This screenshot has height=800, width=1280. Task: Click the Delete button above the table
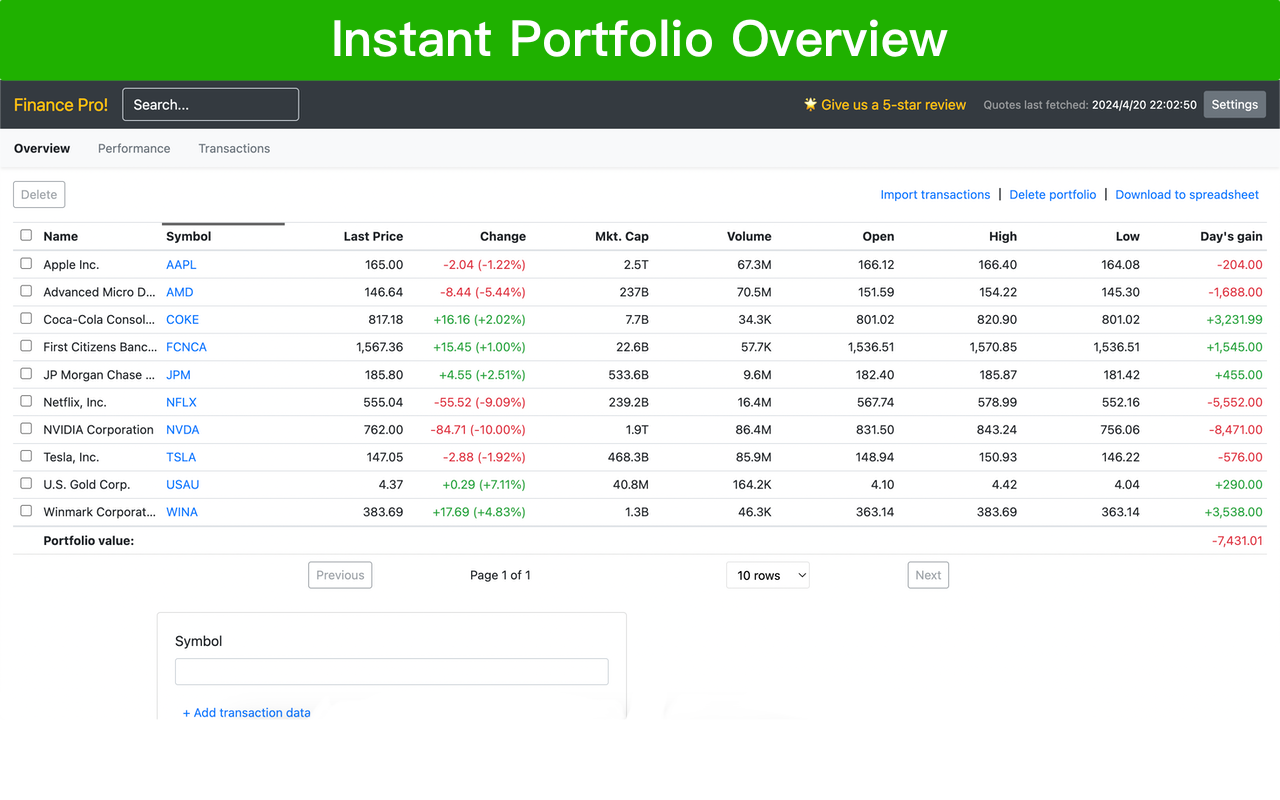[39, 194]
